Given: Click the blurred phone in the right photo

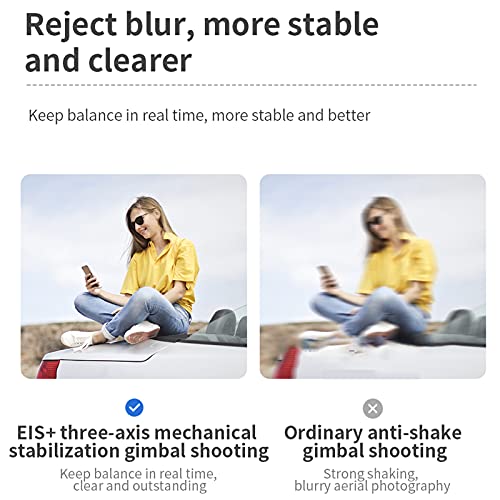Looking at the screenshot, I should coord(326,275).
